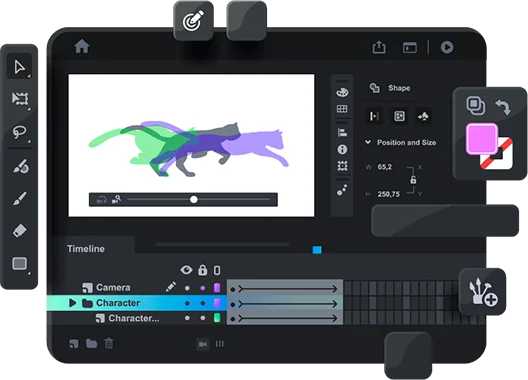Expand the Character folder layer

pos(72,303)
